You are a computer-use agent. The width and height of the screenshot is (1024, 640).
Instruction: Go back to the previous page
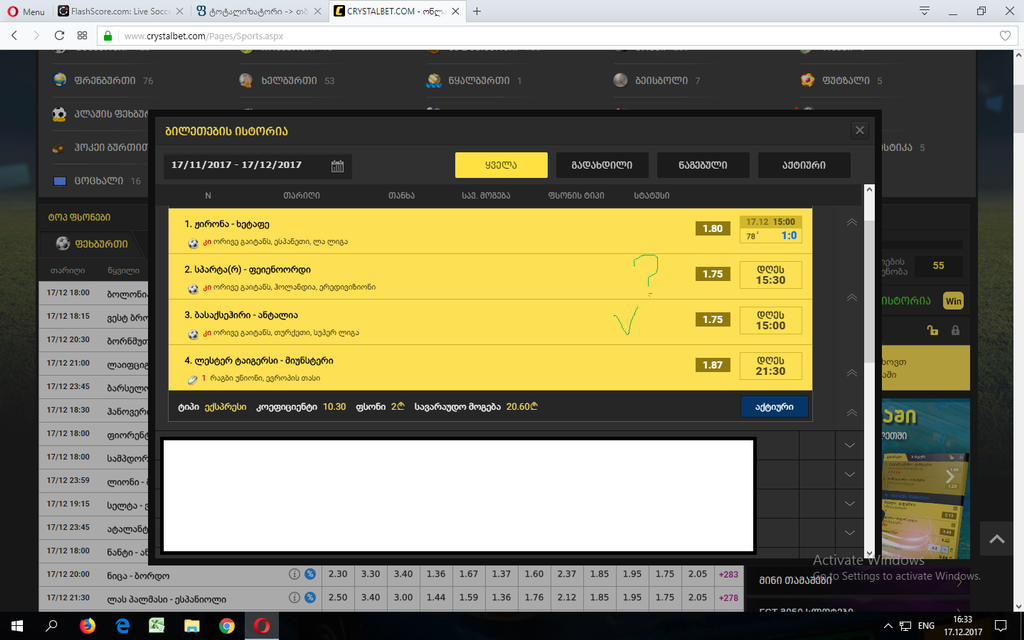coord(14,35)
